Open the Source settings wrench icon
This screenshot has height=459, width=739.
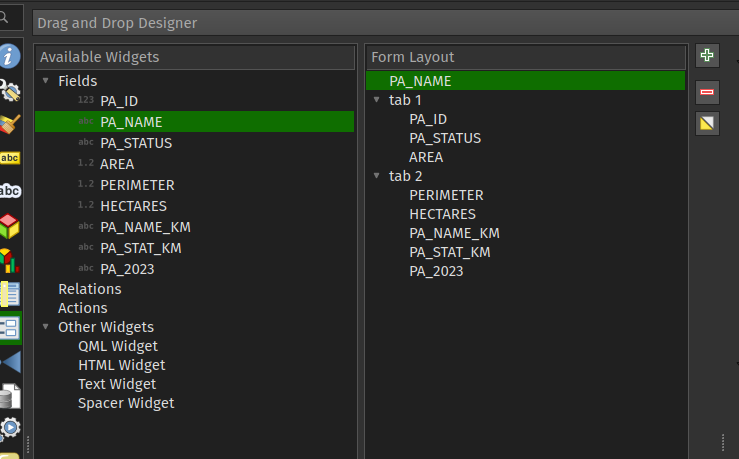click(x=10, y=91)
